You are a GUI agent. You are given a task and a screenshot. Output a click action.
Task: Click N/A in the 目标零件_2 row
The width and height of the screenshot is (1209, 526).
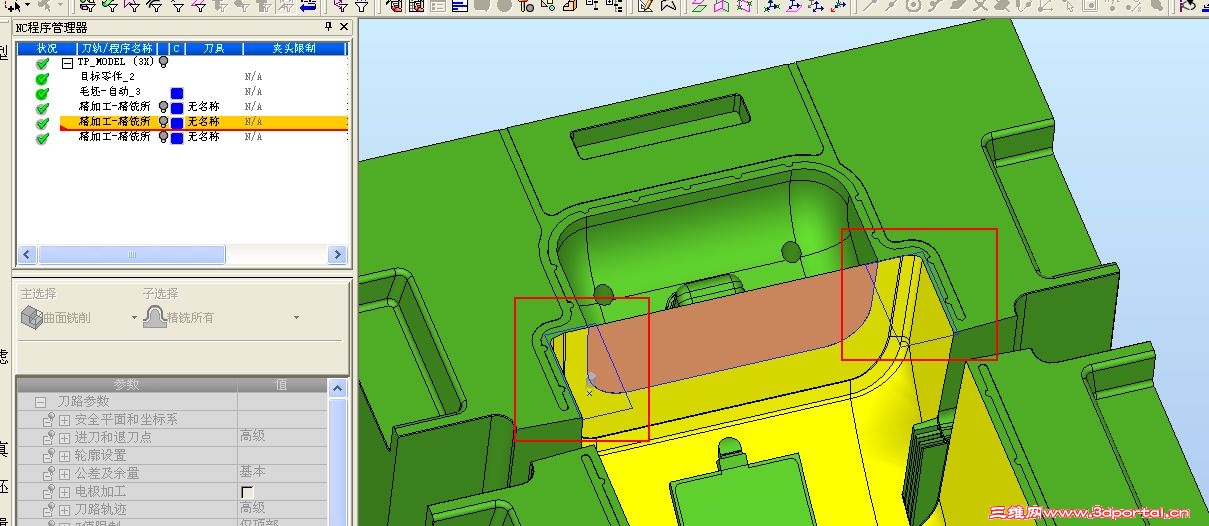(x=253, y=77)
